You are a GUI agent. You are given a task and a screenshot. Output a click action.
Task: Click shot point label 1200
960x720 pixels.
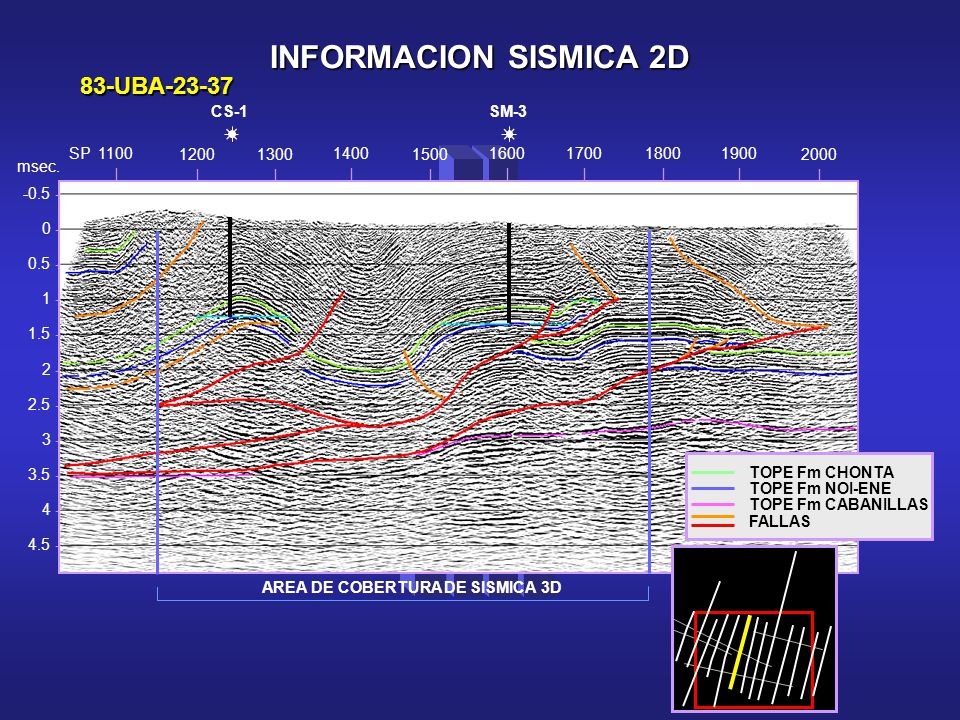click(197, 154)
